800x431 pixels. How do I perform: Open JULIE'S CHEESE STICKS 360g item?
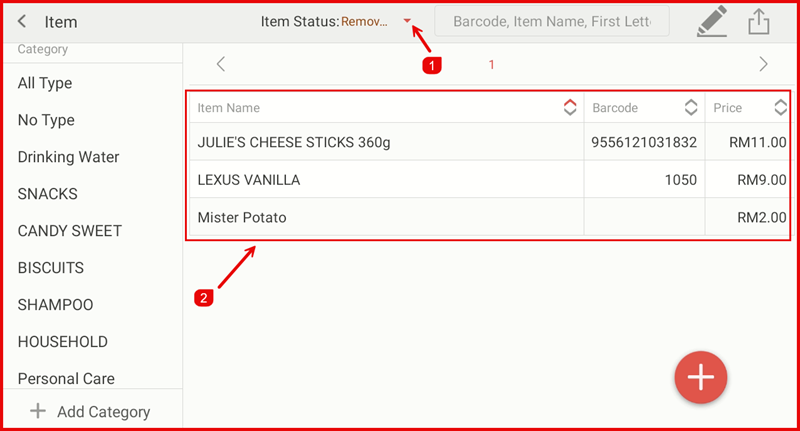[294, 142]
